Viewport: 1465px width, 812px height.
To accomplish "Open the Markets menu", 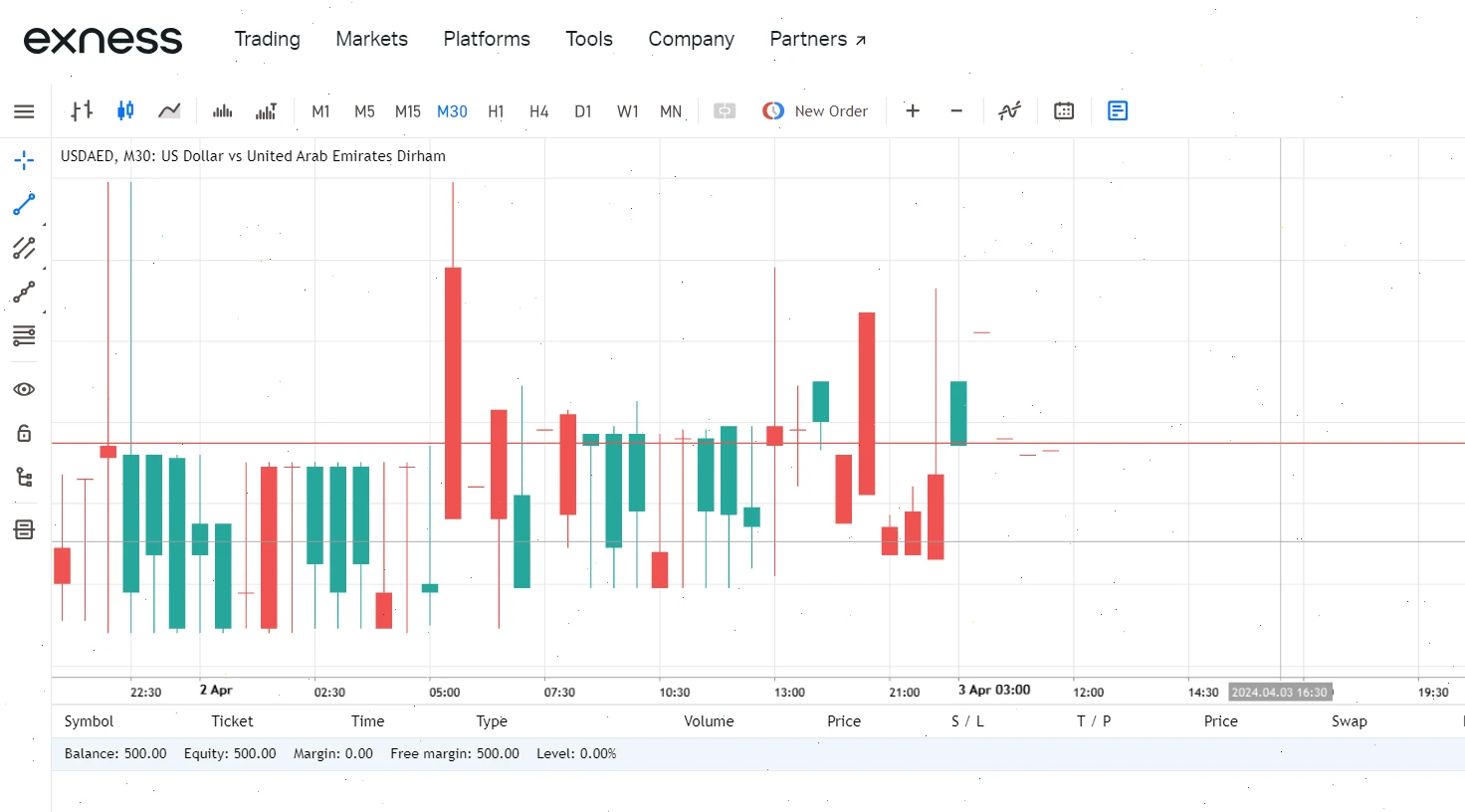I will (x=371, y=39).
